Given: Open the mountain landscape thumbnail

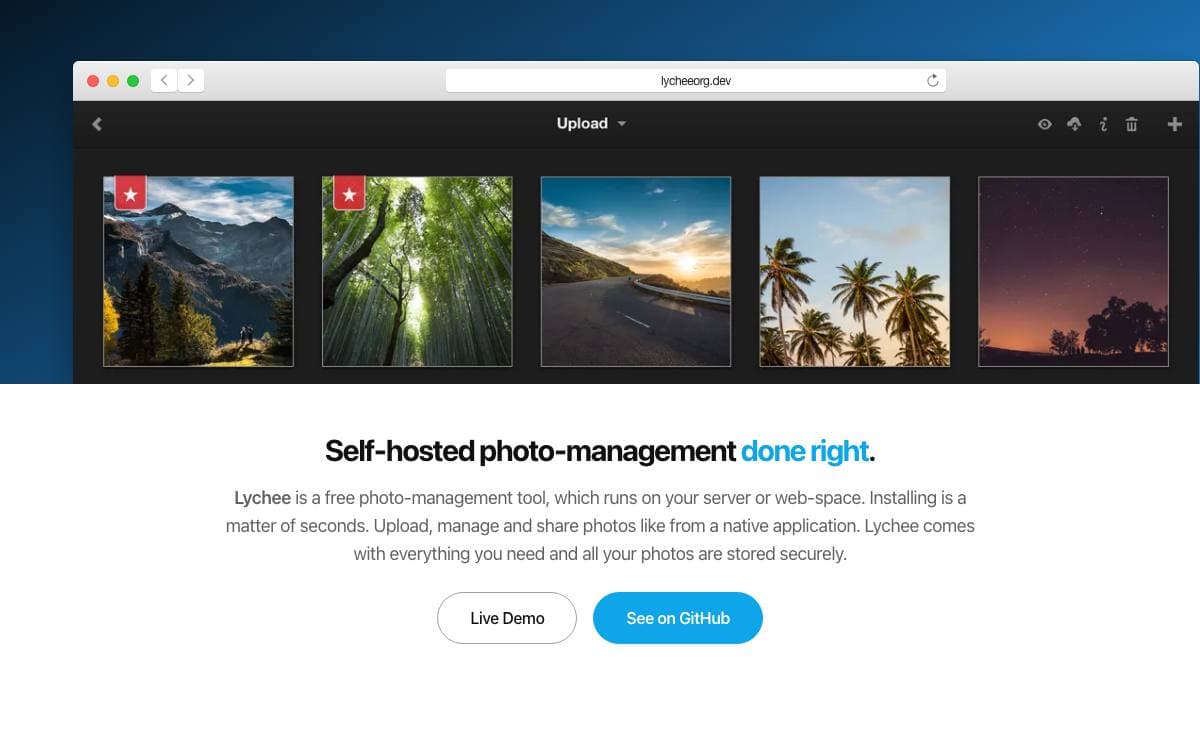Looking at the screenshot, I should coord(198,272).
